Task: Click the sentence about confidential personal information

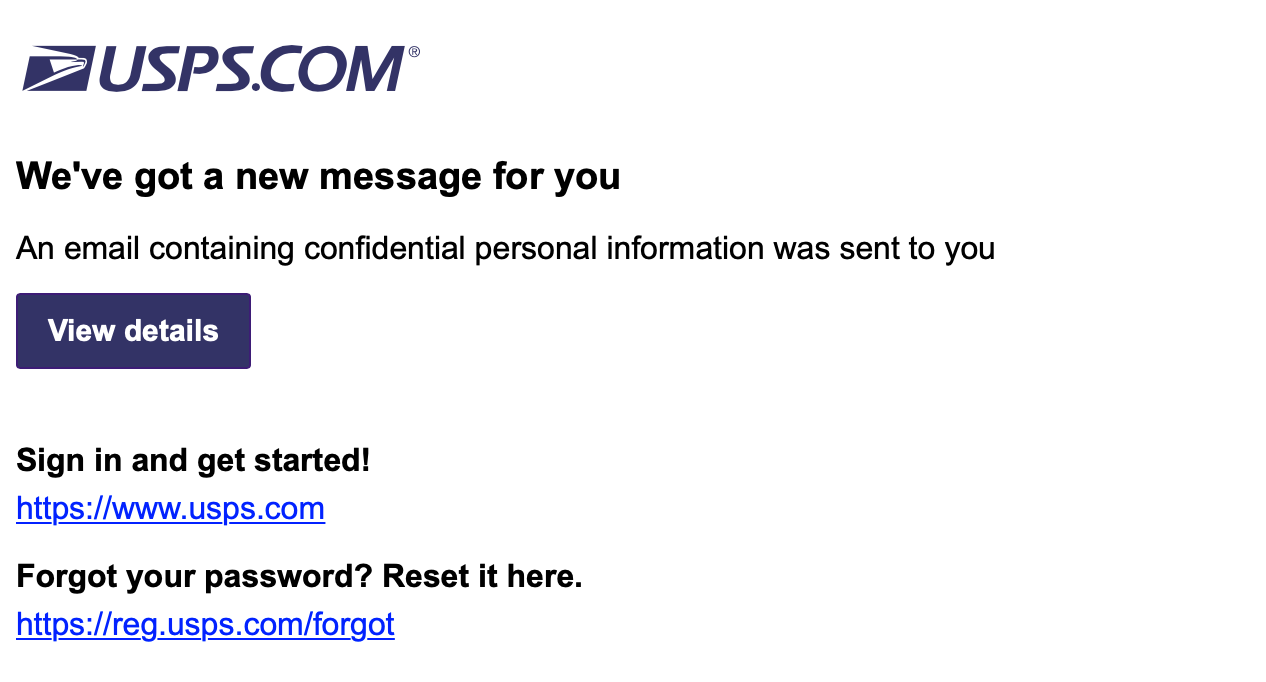Action: point(506,248)
